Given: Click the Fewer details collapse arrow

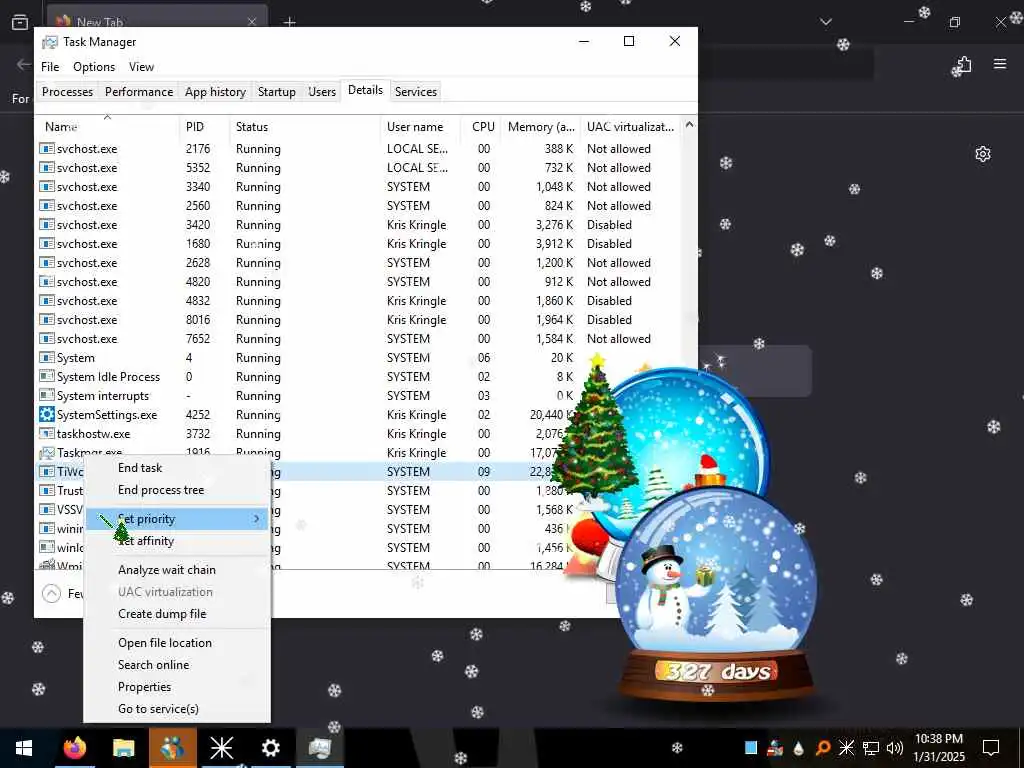Looking at the screenshot, I should point(51,593).
